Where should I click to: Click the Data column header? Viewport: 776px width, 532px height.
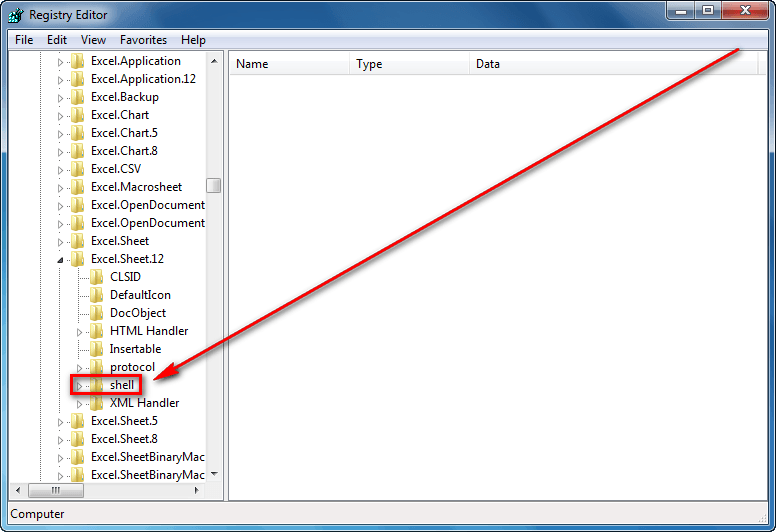click(613, 64)
